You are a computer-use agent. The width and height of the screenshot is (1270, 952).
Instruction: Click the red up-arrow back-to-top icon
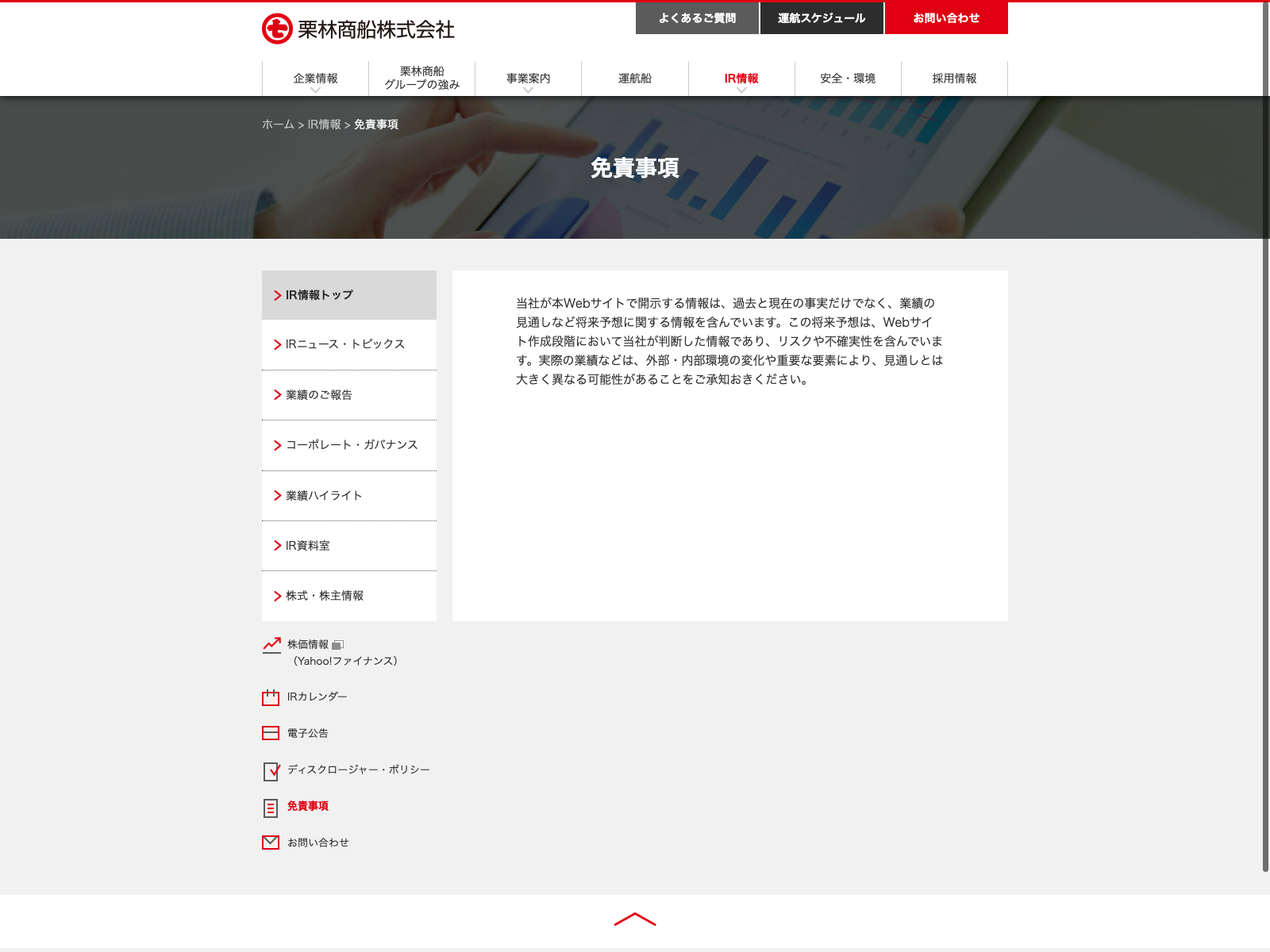point(635,919)
